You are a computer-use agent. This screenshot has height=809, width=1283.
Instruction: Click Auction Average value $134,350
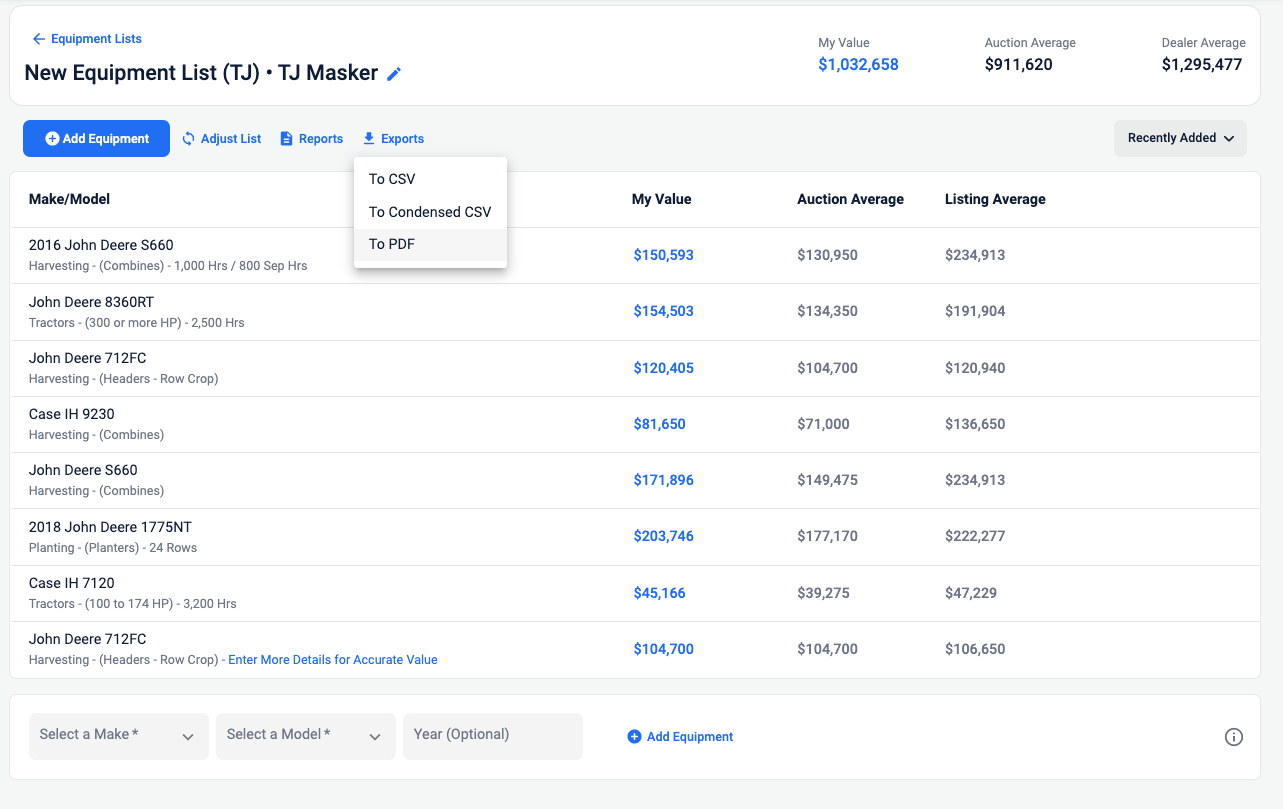point(827,311)
